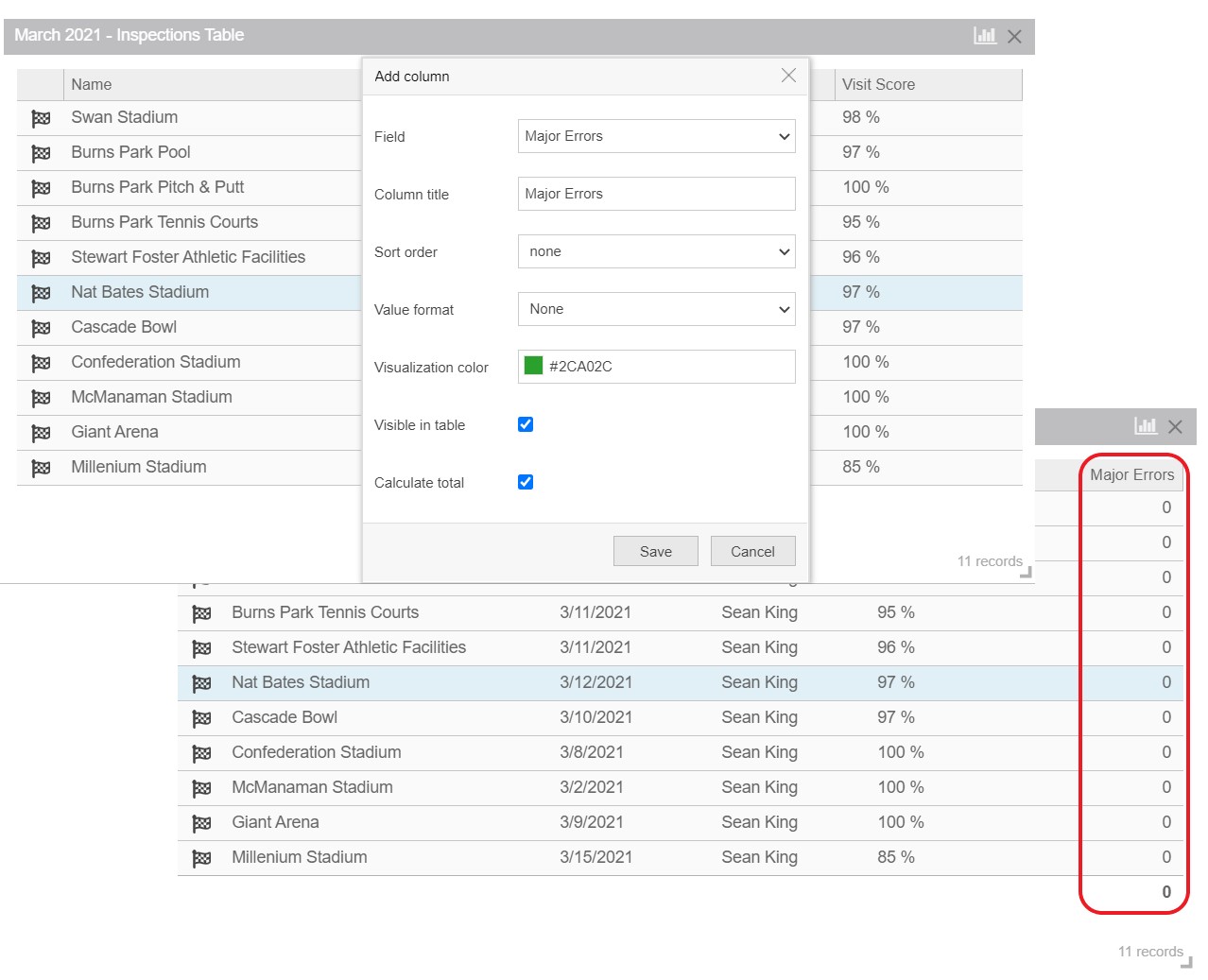Click the Column title text field
Viewport: 1208px width, 980px height.
point(656,194)
